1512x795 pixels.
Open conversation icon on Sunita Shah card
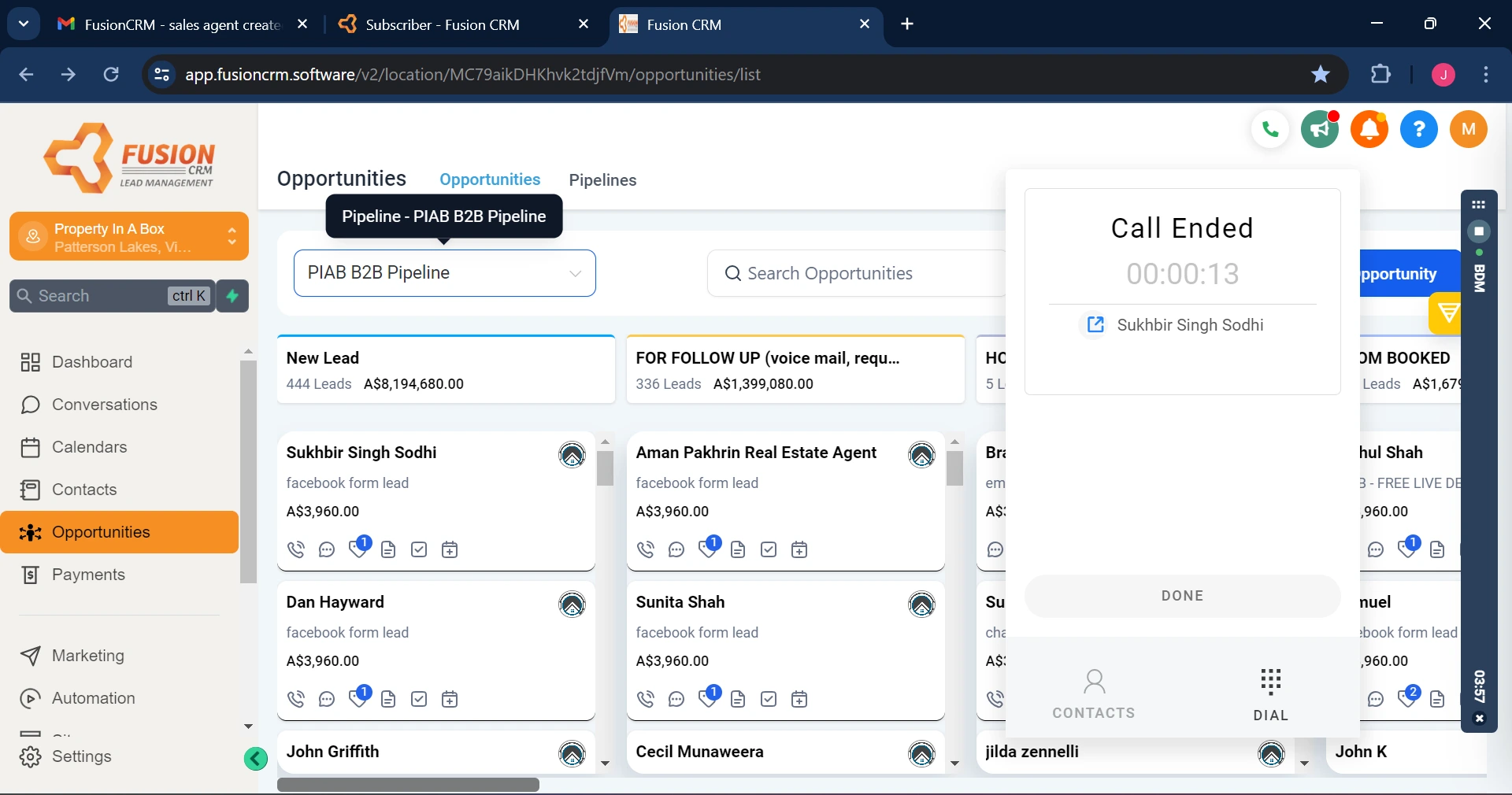click(x=676, y=699)
